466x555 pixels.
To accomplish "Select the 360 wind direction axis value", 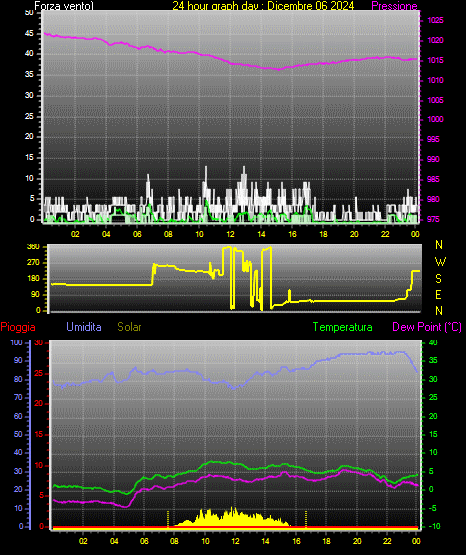I will pos(33,247).
